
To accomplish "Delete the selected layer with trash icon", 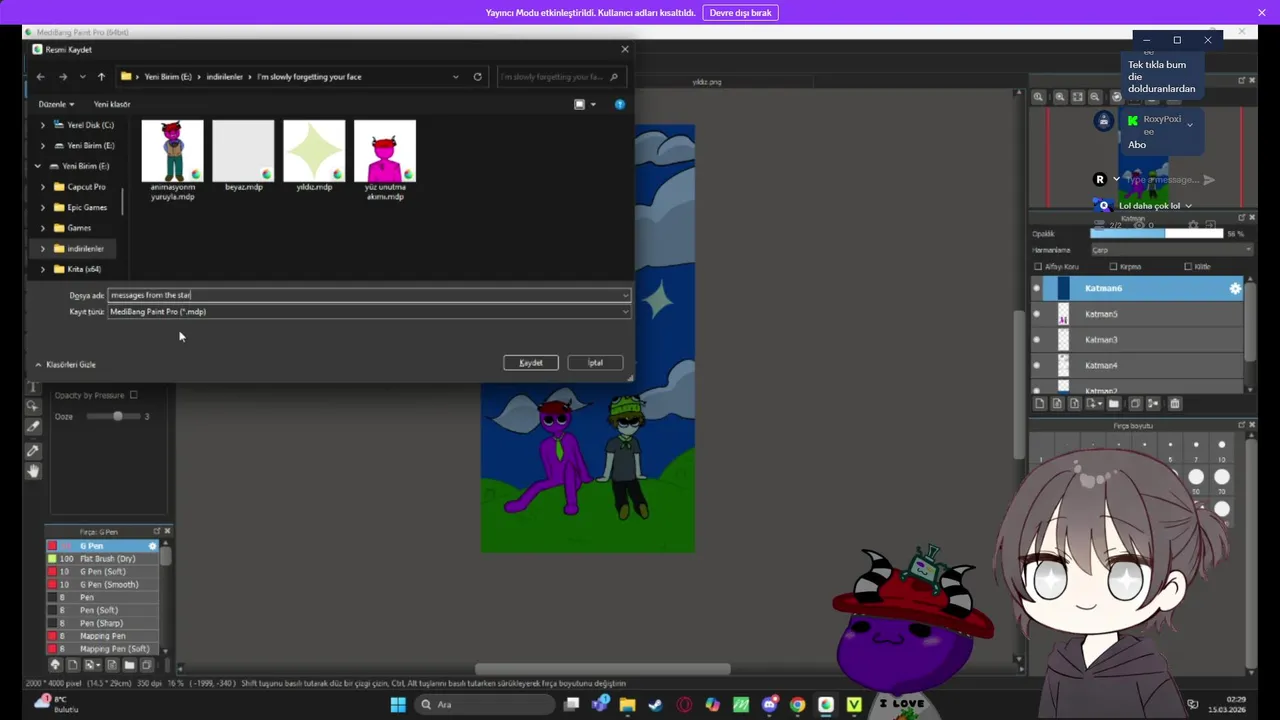I will 1175,404.
